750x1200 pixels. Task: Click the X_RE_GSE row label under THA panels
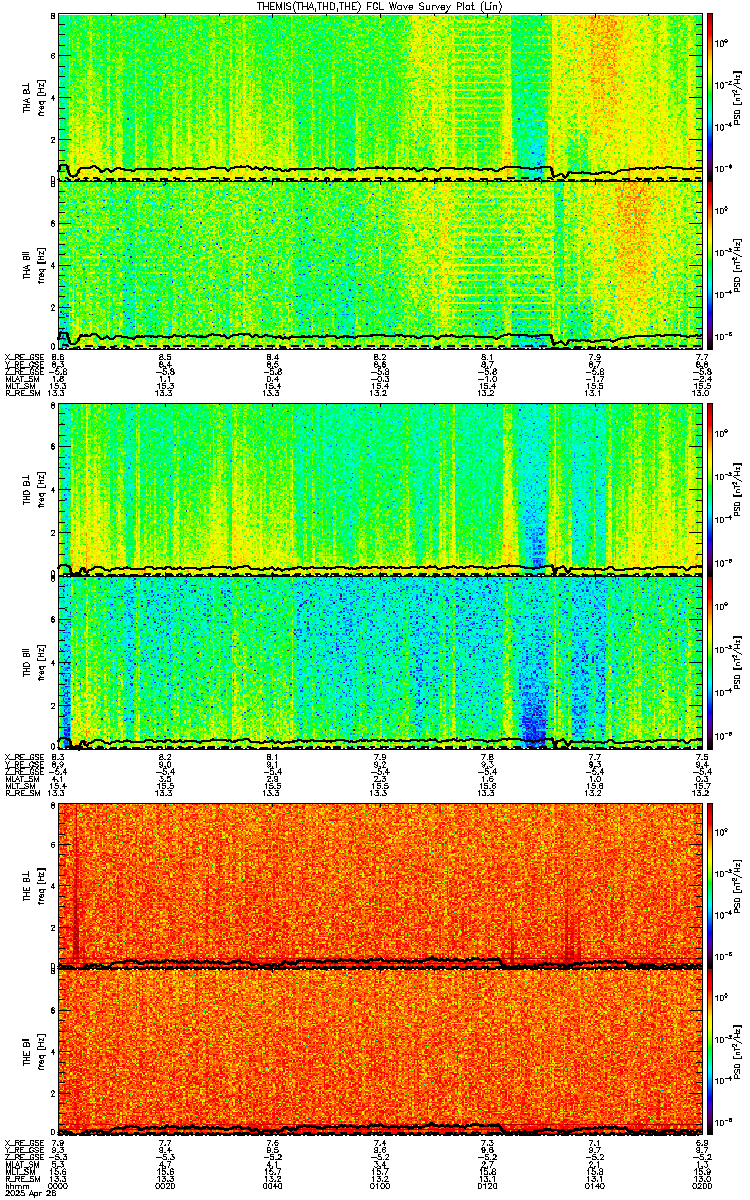pyautogui.click(x=24, y=357)
